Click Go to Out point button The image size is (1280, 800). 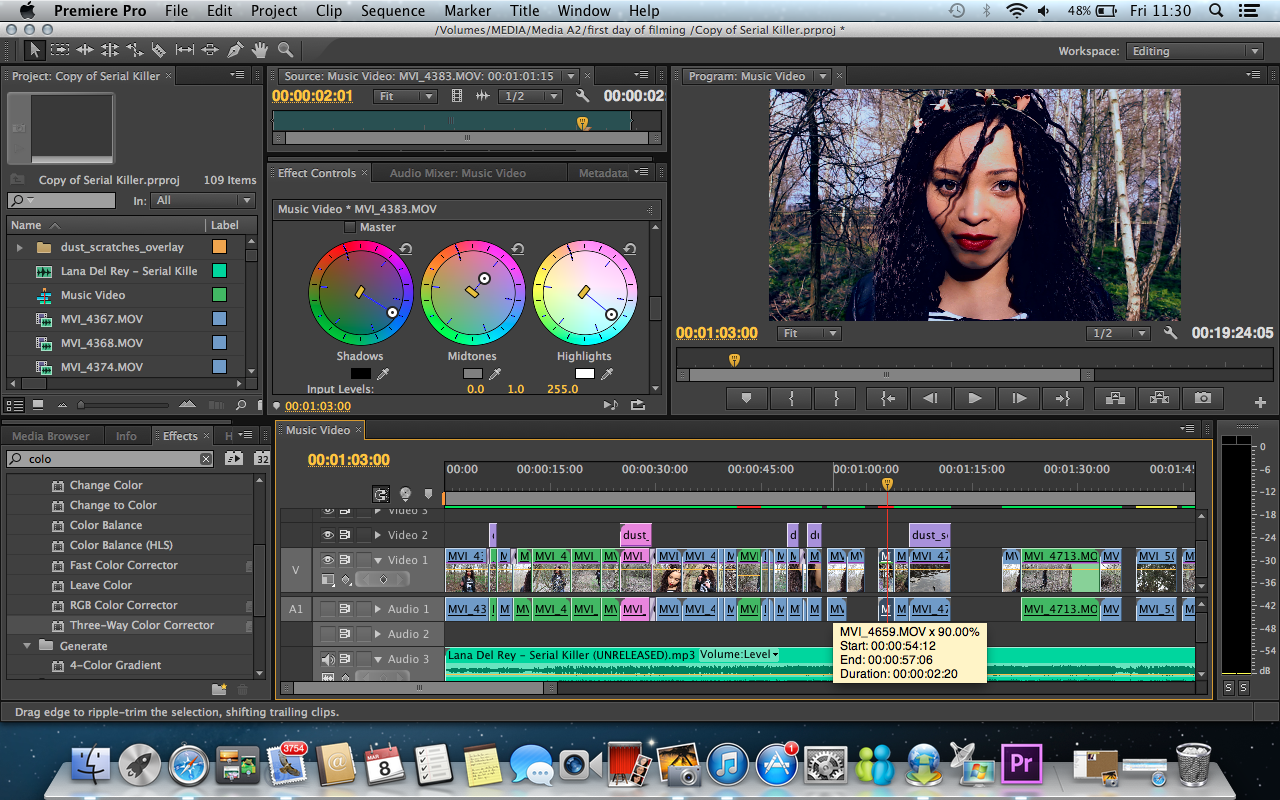1063,398
